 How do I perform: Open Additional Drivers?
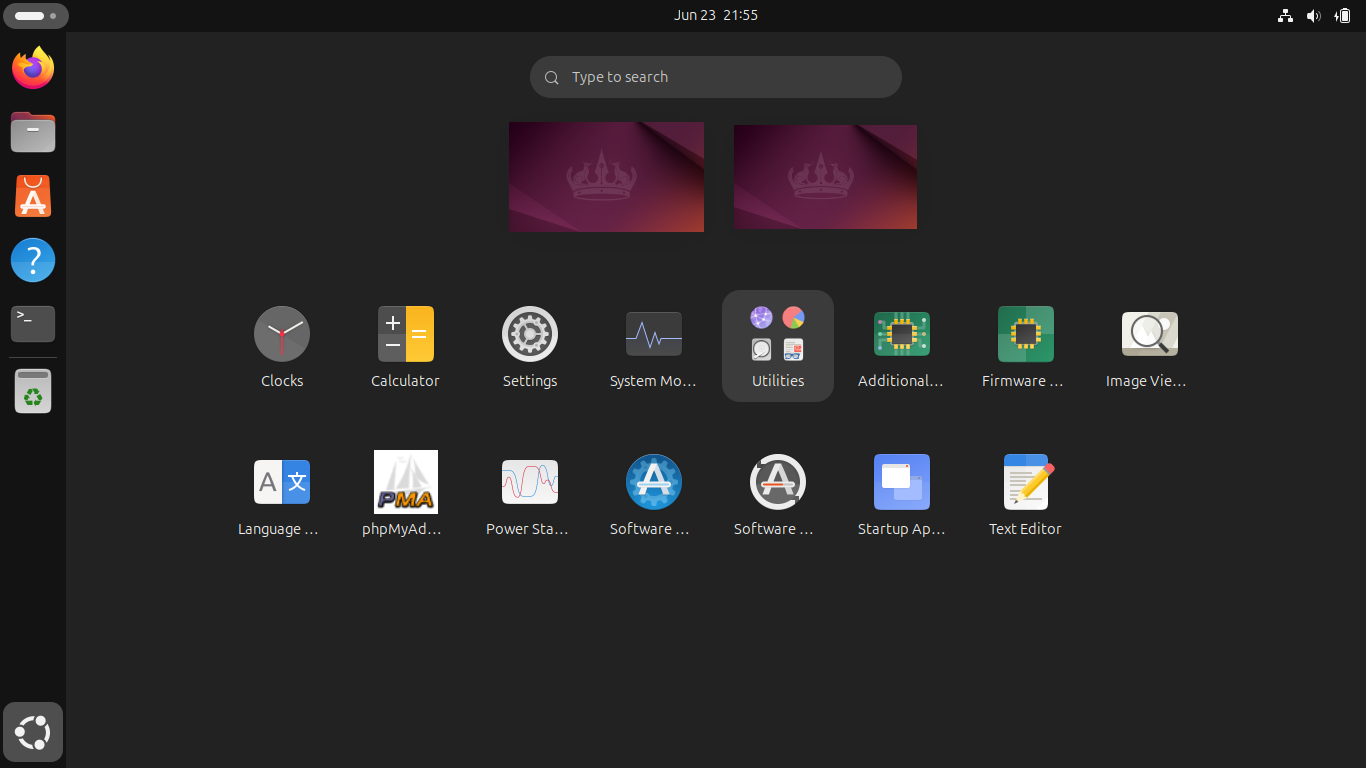coord(902,346)
